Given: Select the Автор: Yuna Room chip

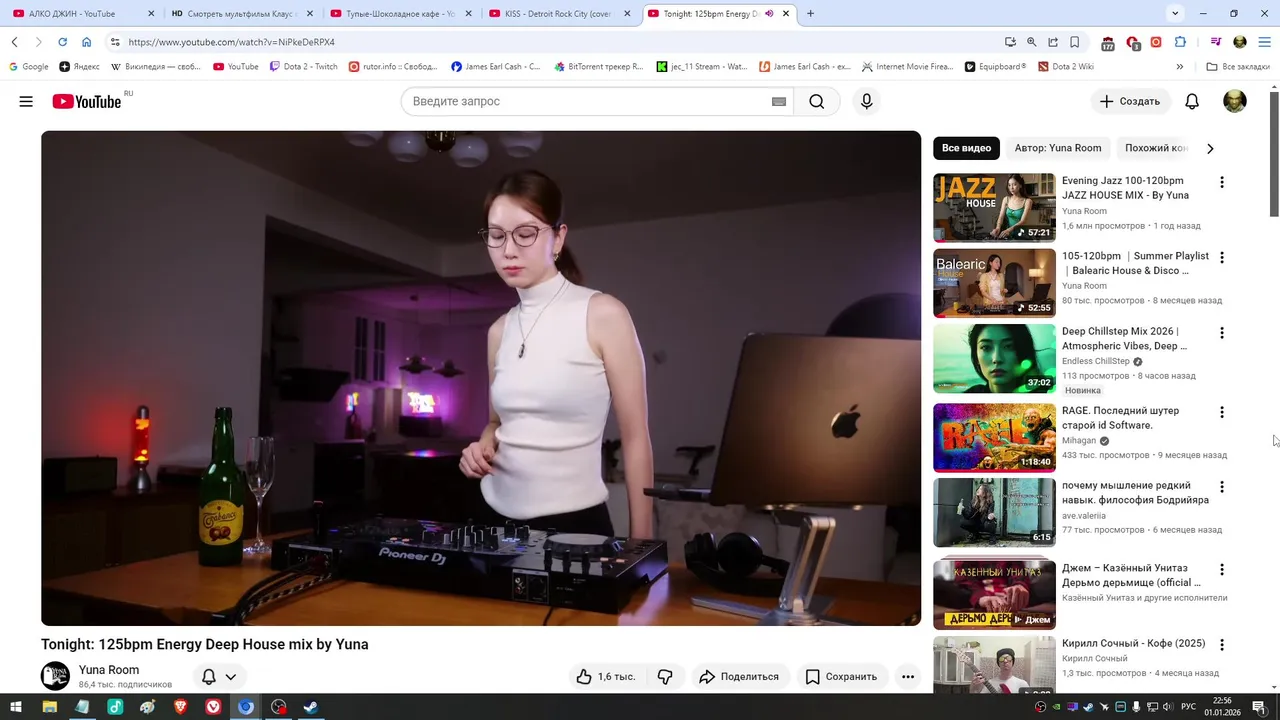Looking at the screenshot, I should point(1058,148).
